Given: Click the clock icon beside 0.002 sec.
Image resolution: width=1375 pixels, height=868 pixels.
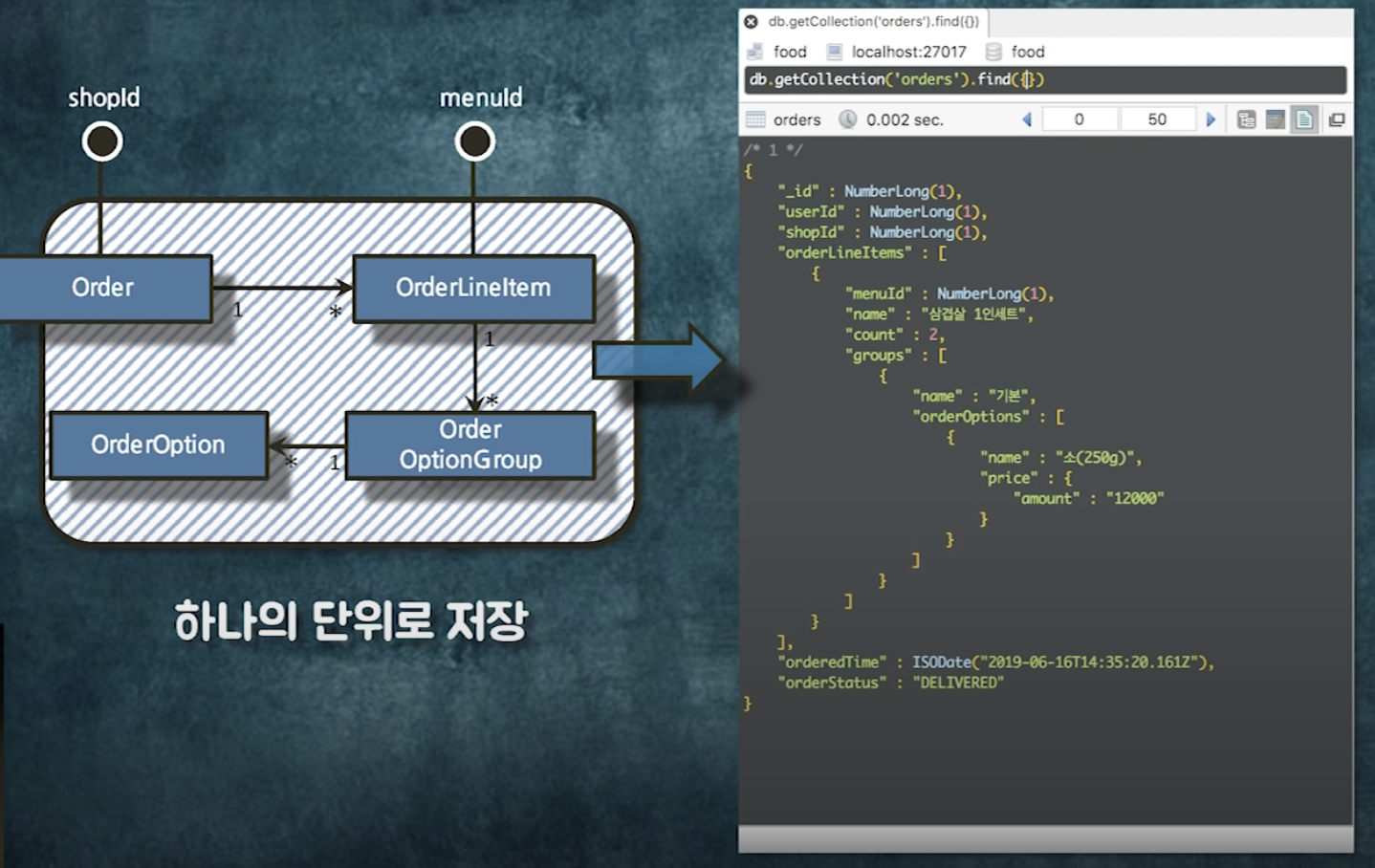Looking at the screenshot, I should [848, 119].
